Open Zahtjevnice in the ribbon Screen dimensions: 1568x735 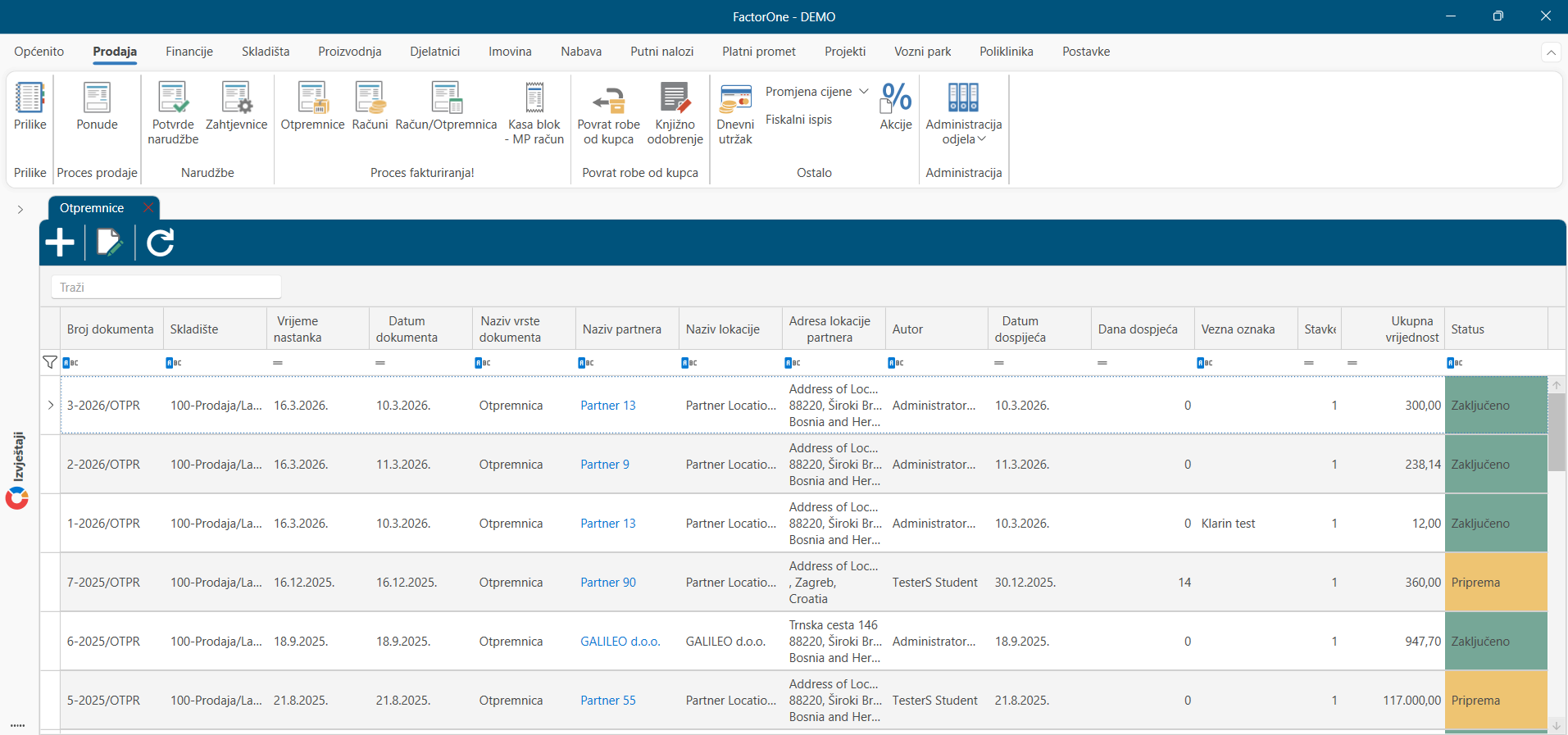[x=236, y=107]
